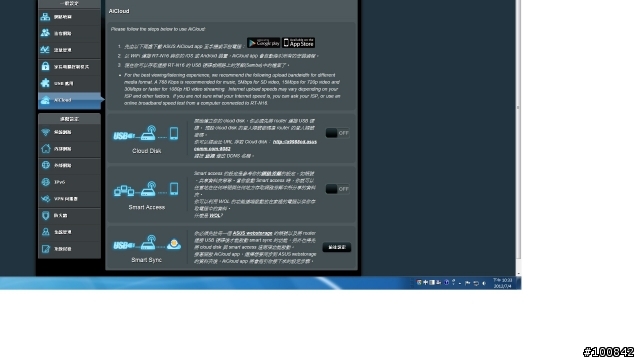
Task: Click the Smart Access computers-router-phone diagram
Action: [146, 189]
